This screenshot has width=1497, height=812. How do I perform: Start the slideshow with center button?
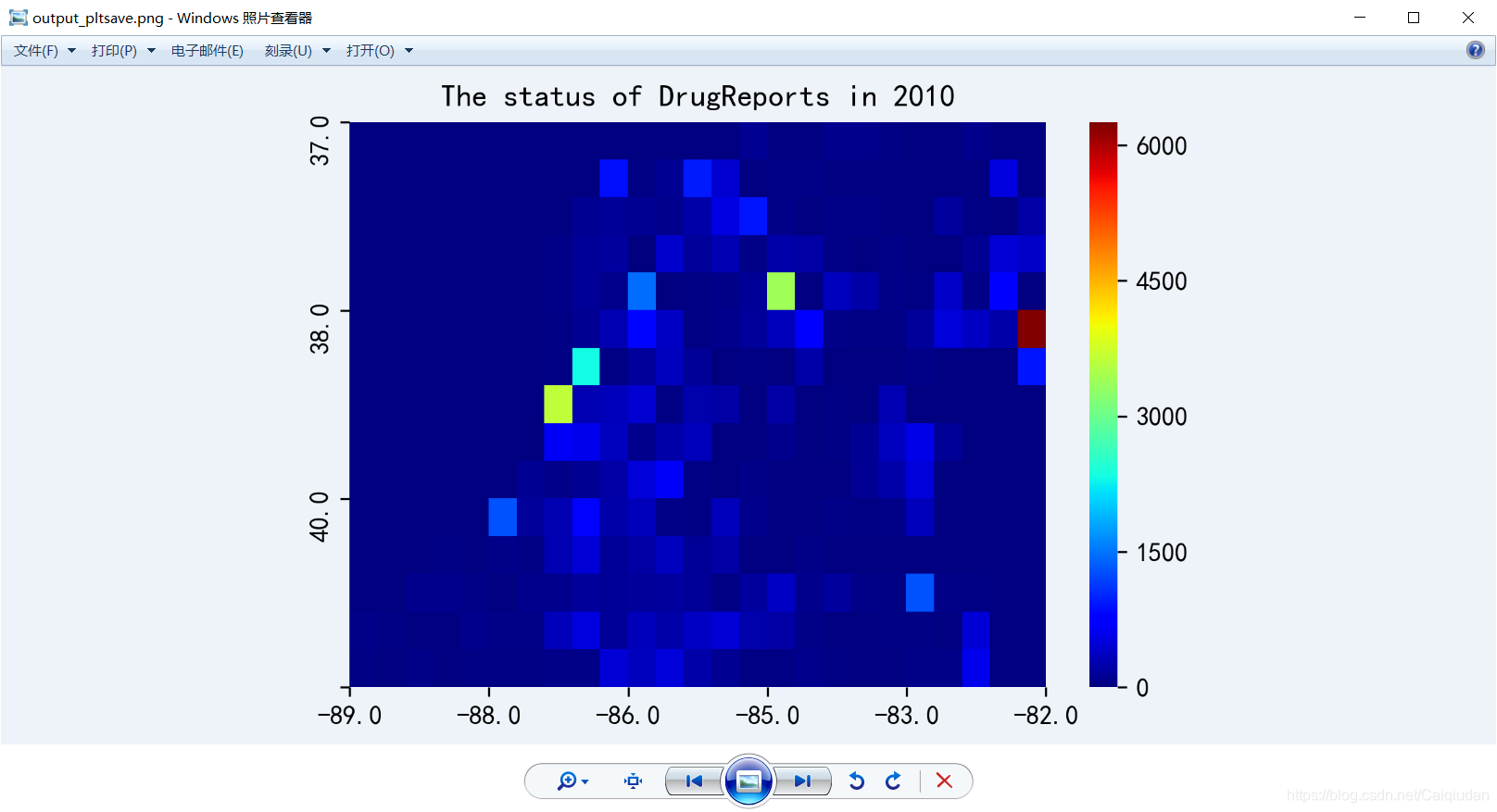(x=748, y=781)
